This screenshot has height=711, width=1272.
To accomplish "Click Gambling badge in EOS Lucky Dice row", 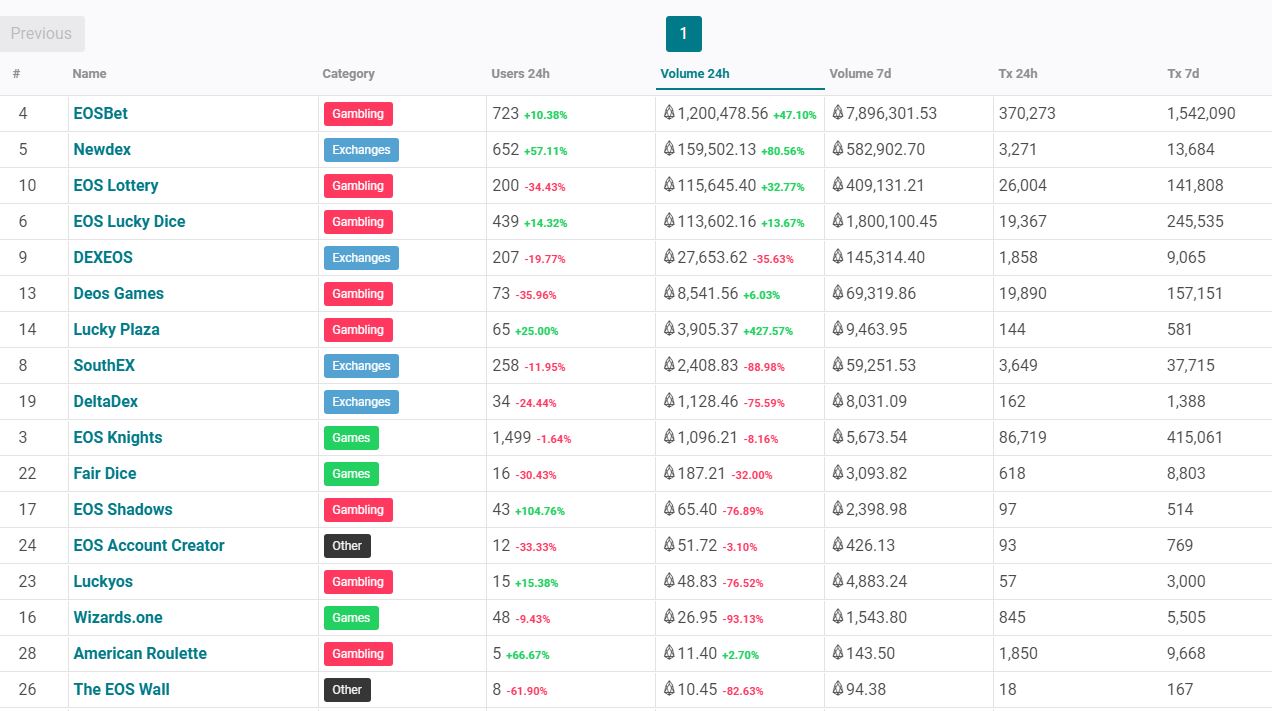I will click(x=358, y=222).
